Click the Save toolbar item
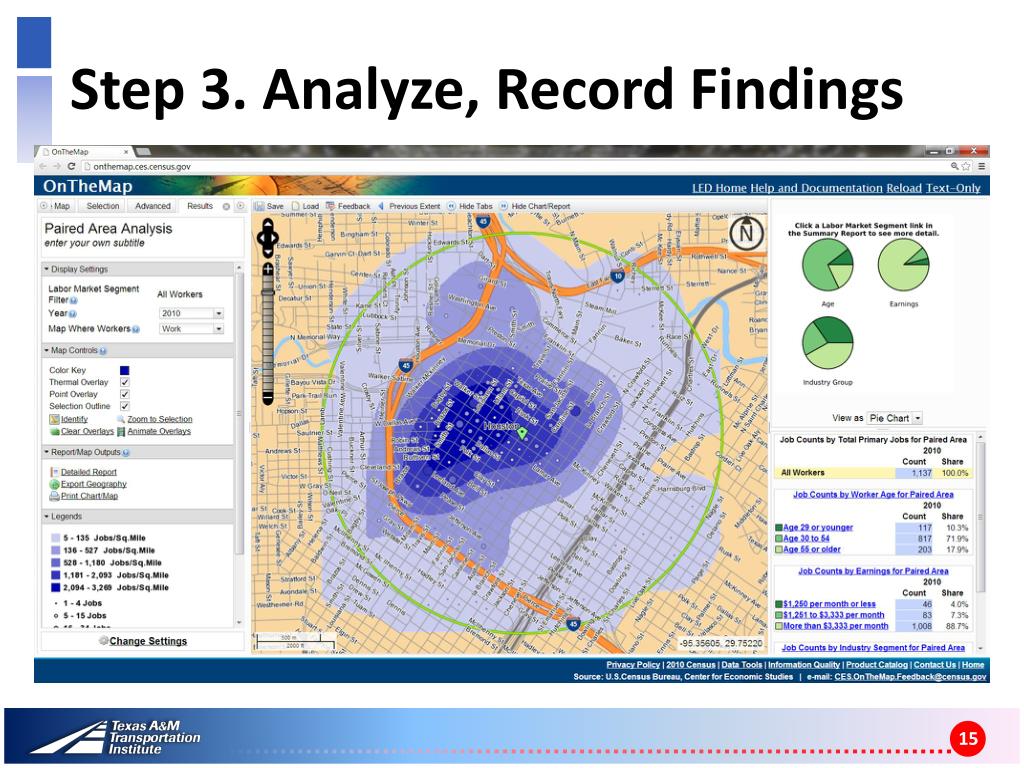Viewport: 1024px width, 768px height. click(269, 206)
